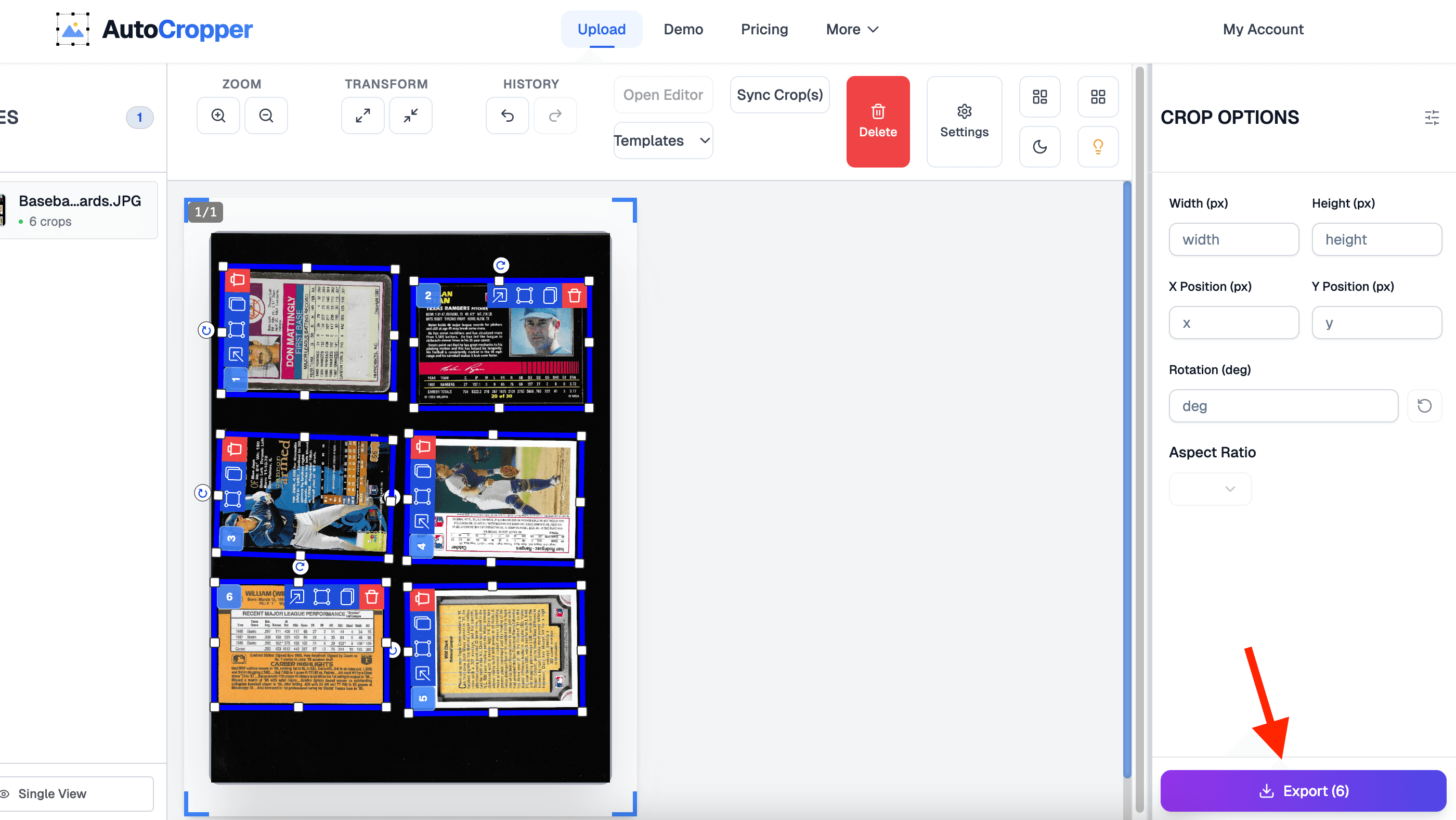1456x820 pixels.
Task: Select crop number 6 label
Action: tap(229, 597)
